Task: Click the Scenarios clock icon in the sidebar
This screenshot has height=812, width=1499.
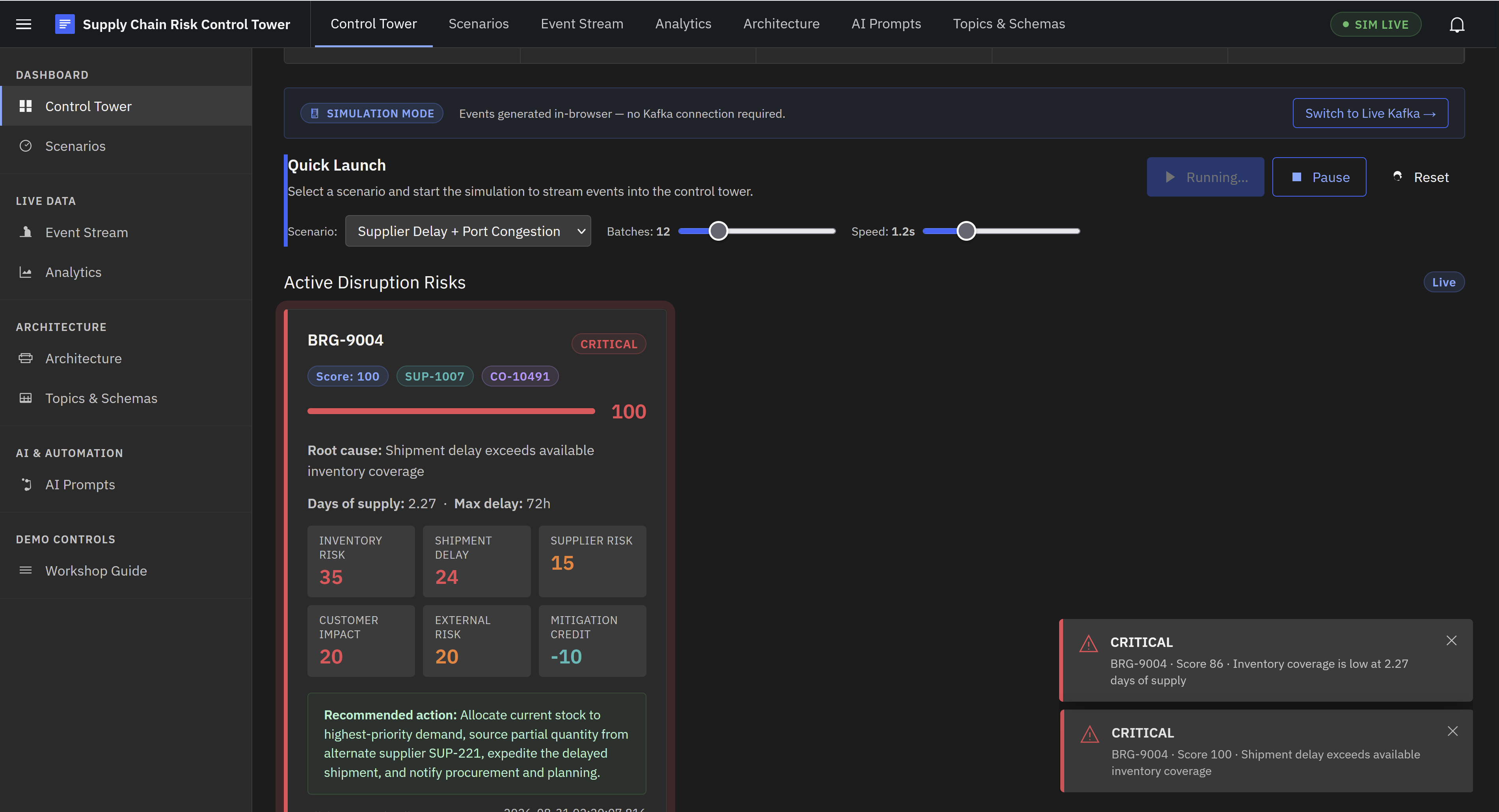Action: pyautogui.click(x=26, y=146)
